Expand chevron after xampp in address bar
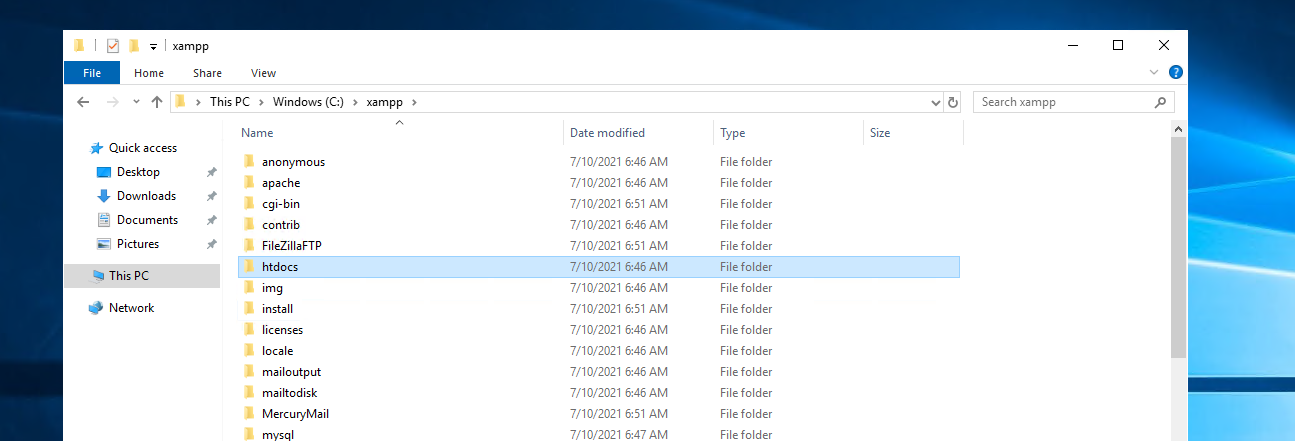 (413, 102)
